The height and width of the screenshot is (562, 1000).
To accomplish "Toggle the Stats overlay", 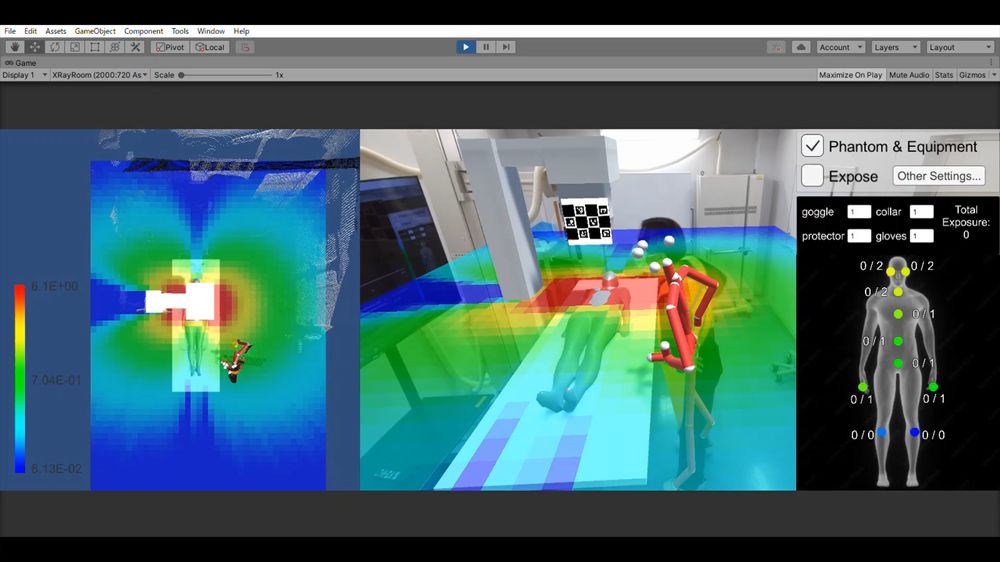I will [944, 75].
